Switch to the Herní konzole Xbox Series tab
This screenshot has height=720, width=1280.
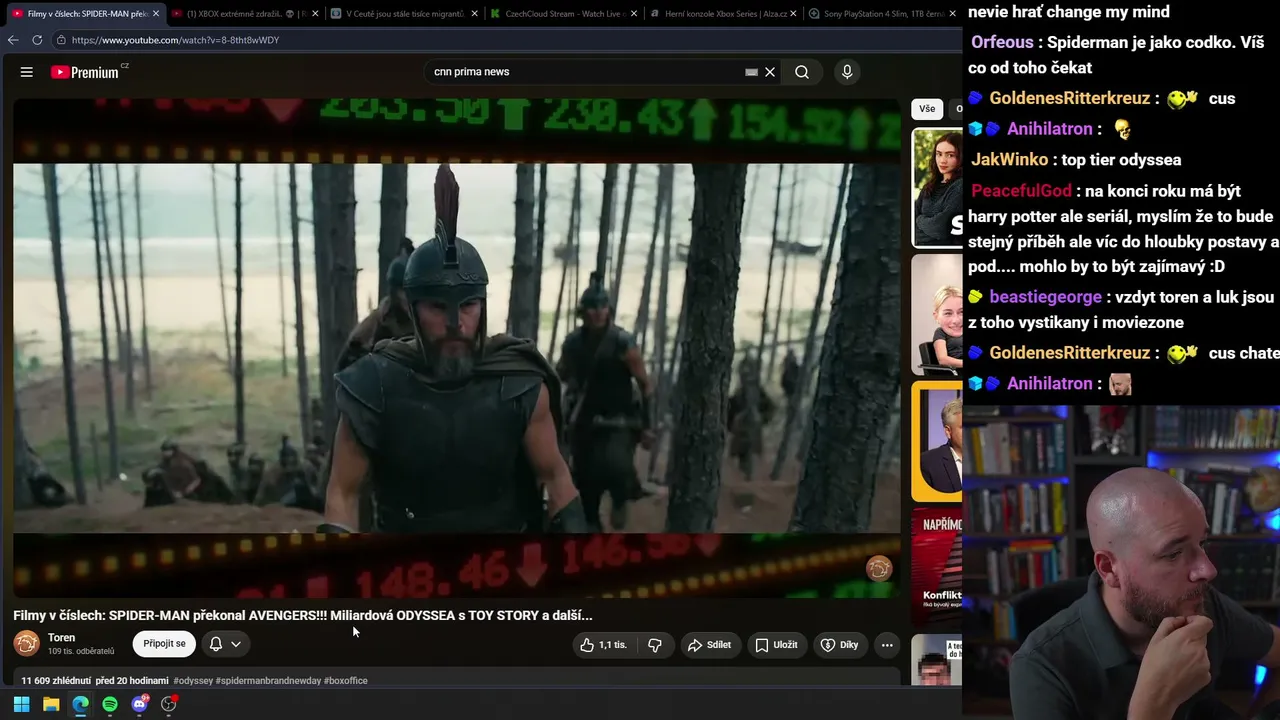pyautogui.click(x=722, y=14)
